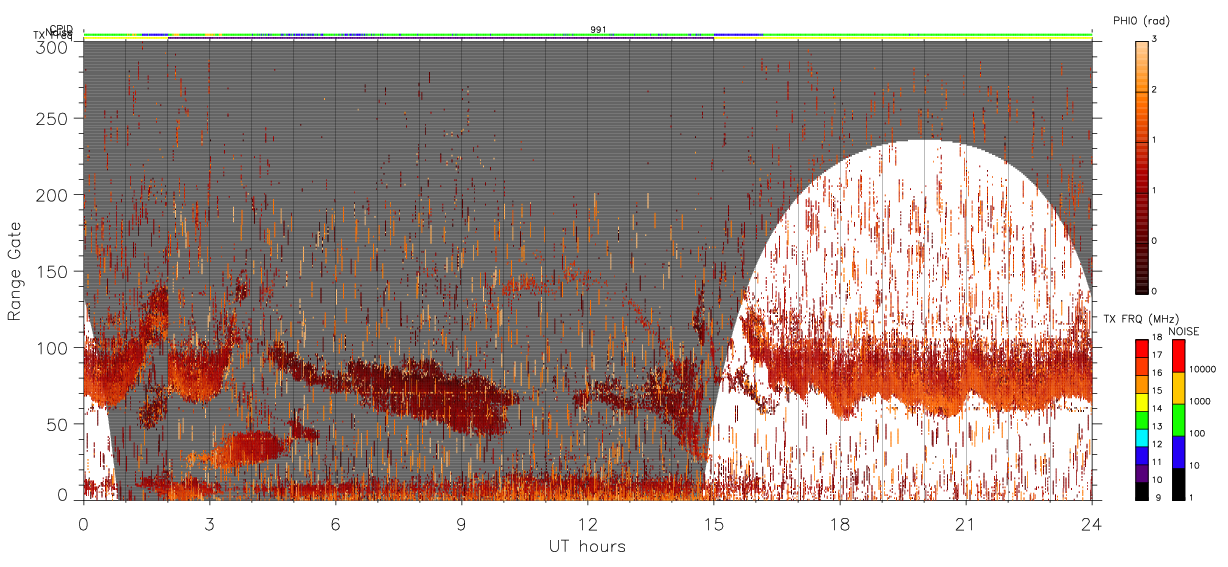
Task: Select the black 9–10 MHz TX FRQ swatch
Action: tap(1140, 490)
